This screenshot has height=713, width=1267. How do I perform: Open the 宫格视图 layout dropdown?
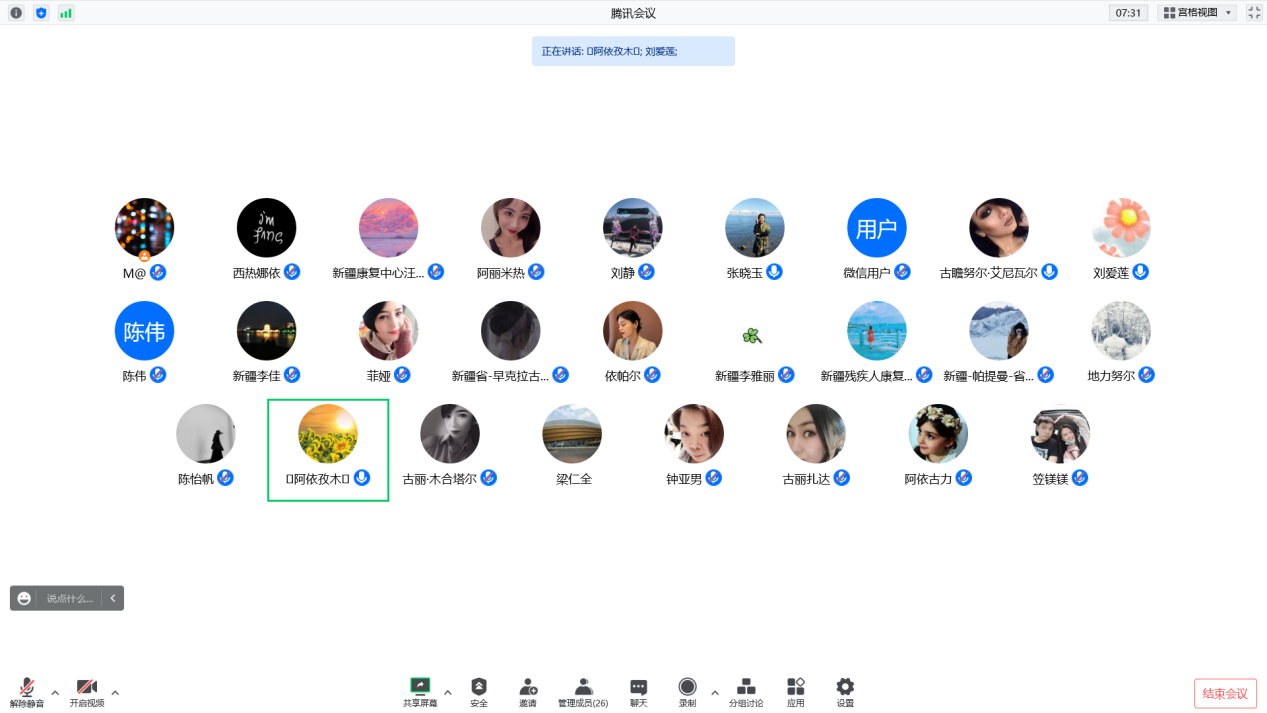(1197, 13)
